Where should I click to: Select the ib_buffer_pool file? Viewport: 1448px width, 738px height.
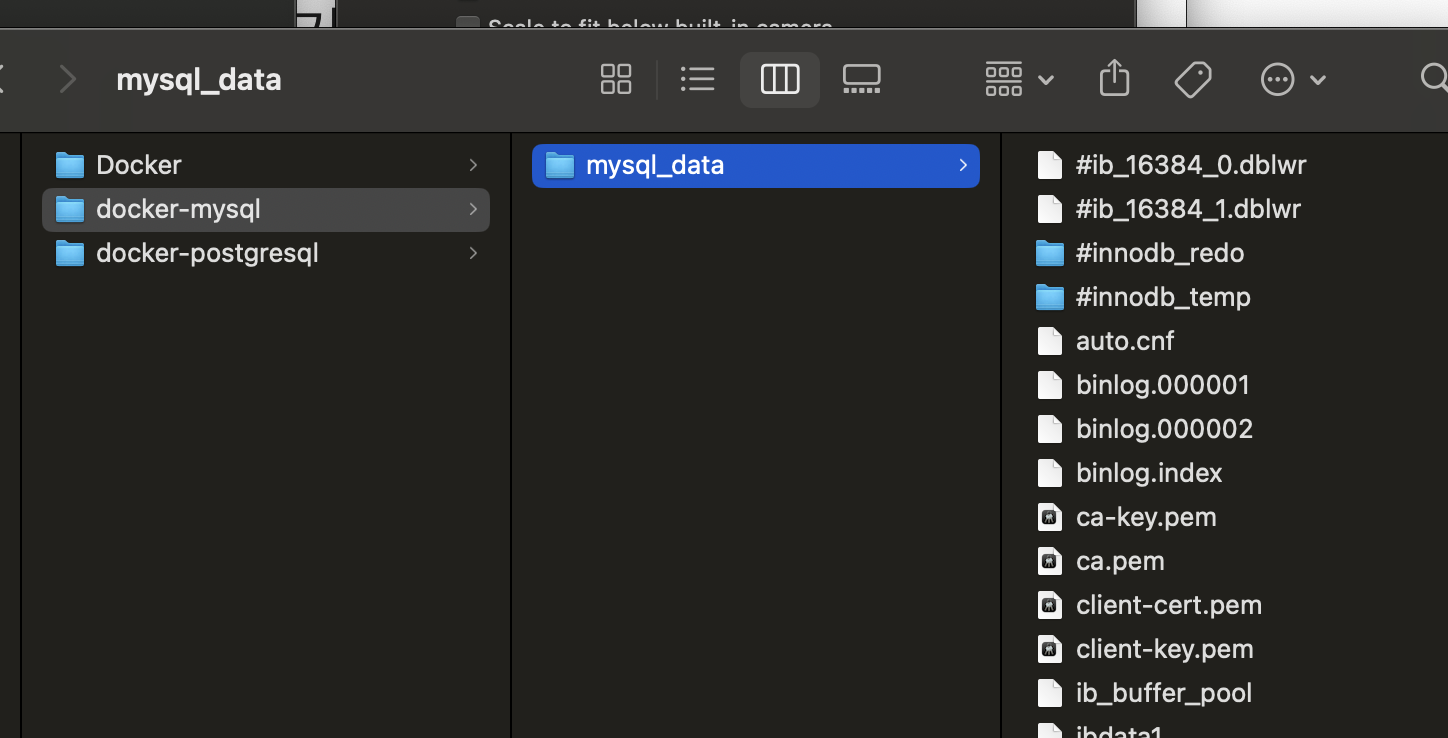[1164, 693]
